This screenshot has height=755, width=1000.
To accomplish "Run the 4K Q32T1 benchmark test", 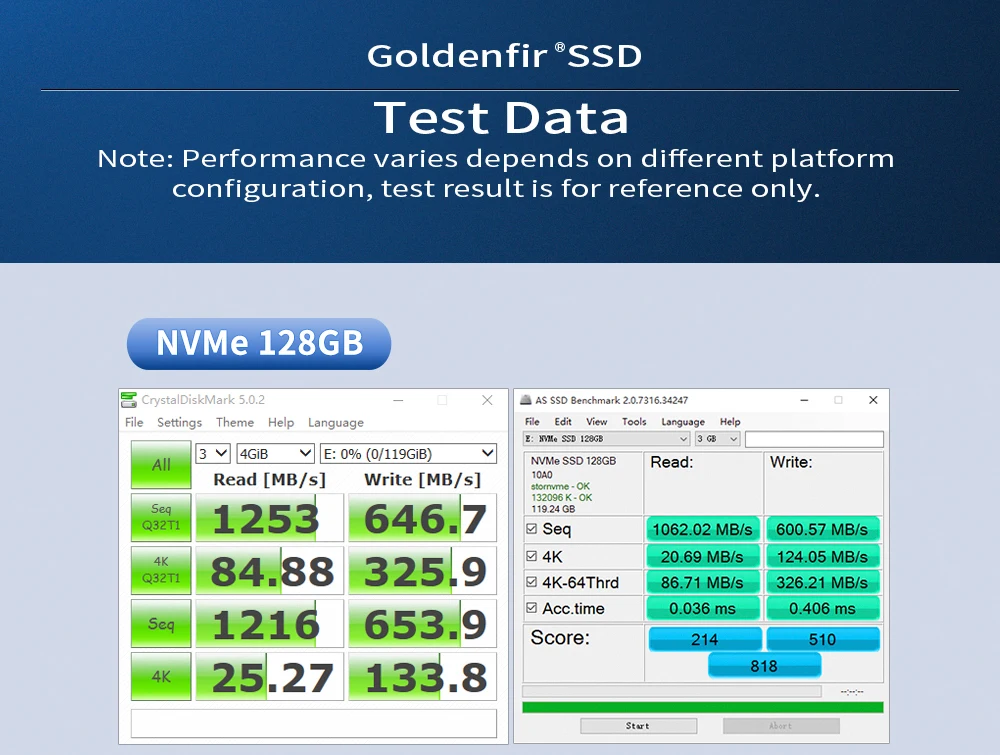I will 161,570.
